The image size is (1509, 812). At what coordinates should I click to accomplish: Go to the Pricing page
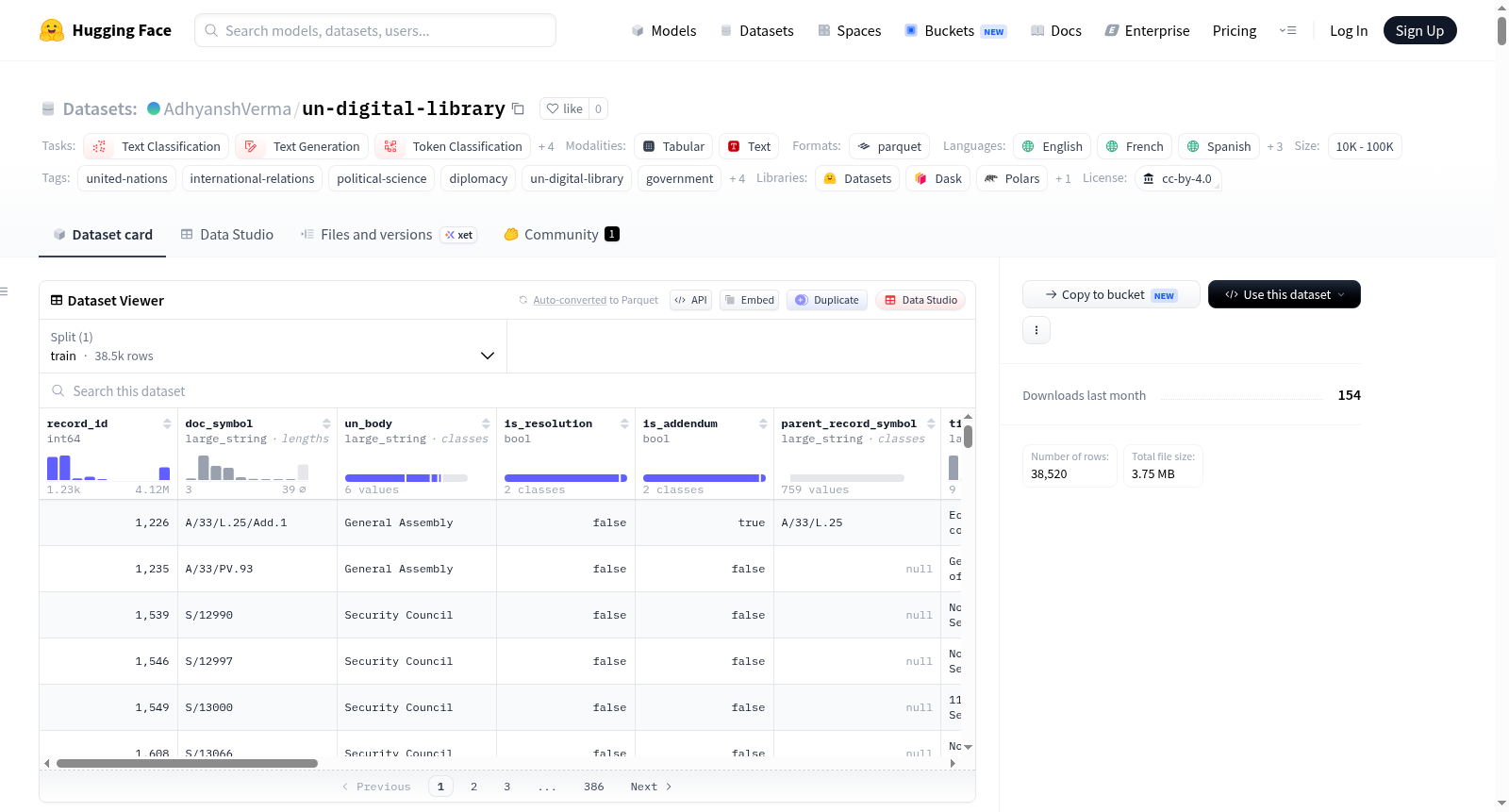pyautogui.click(x=1235, y=31)
